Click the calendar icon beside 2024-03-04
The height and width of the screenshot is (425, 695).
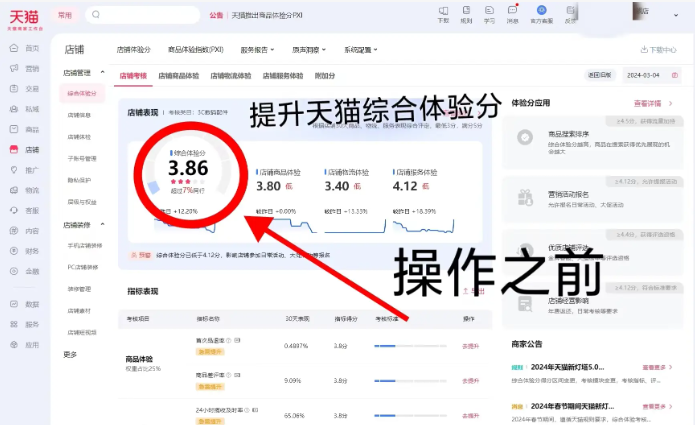click(x=675, y=75)
